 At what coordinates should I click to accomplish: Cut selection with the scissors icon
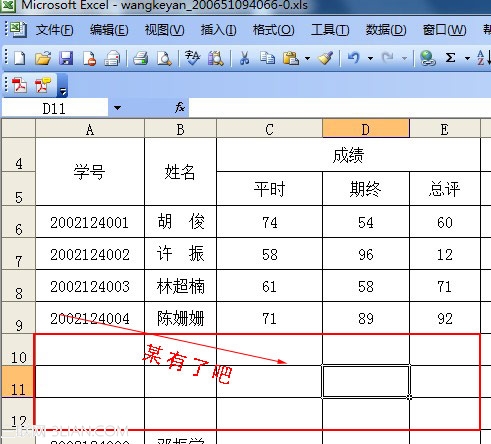coord(244,58)
